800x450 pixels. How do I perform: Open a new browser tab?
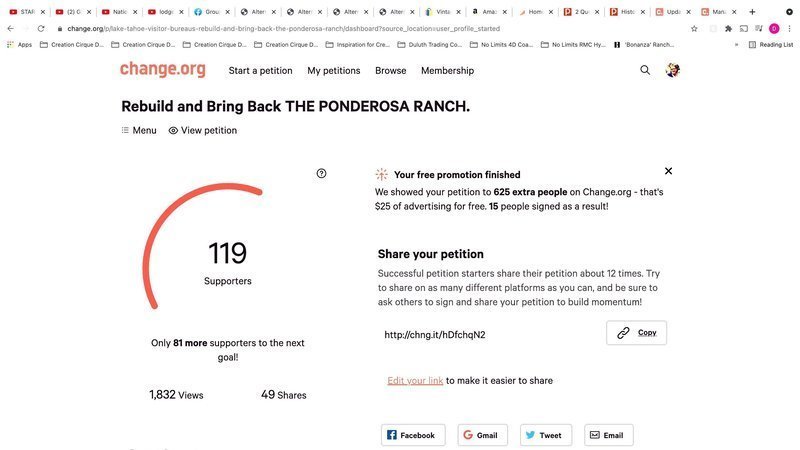point(752,11)
